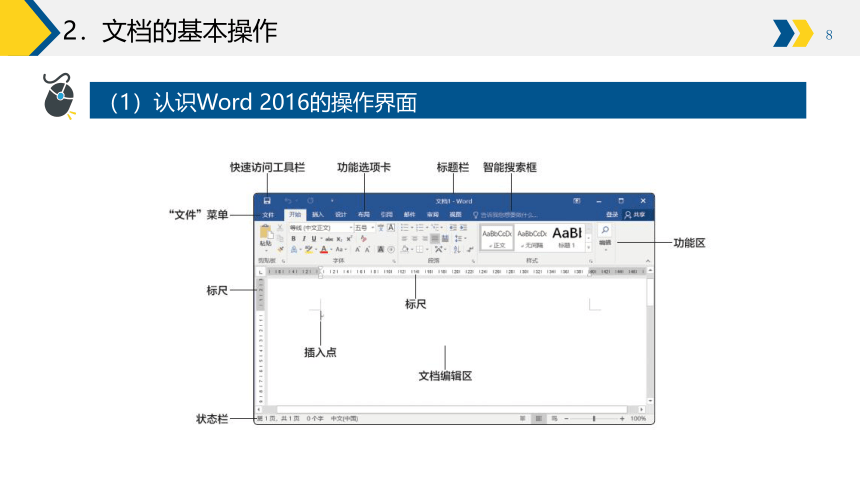Click the 编辑 (Editing) search icon
This screenshot has width=860, height=484.
point(605,230)
